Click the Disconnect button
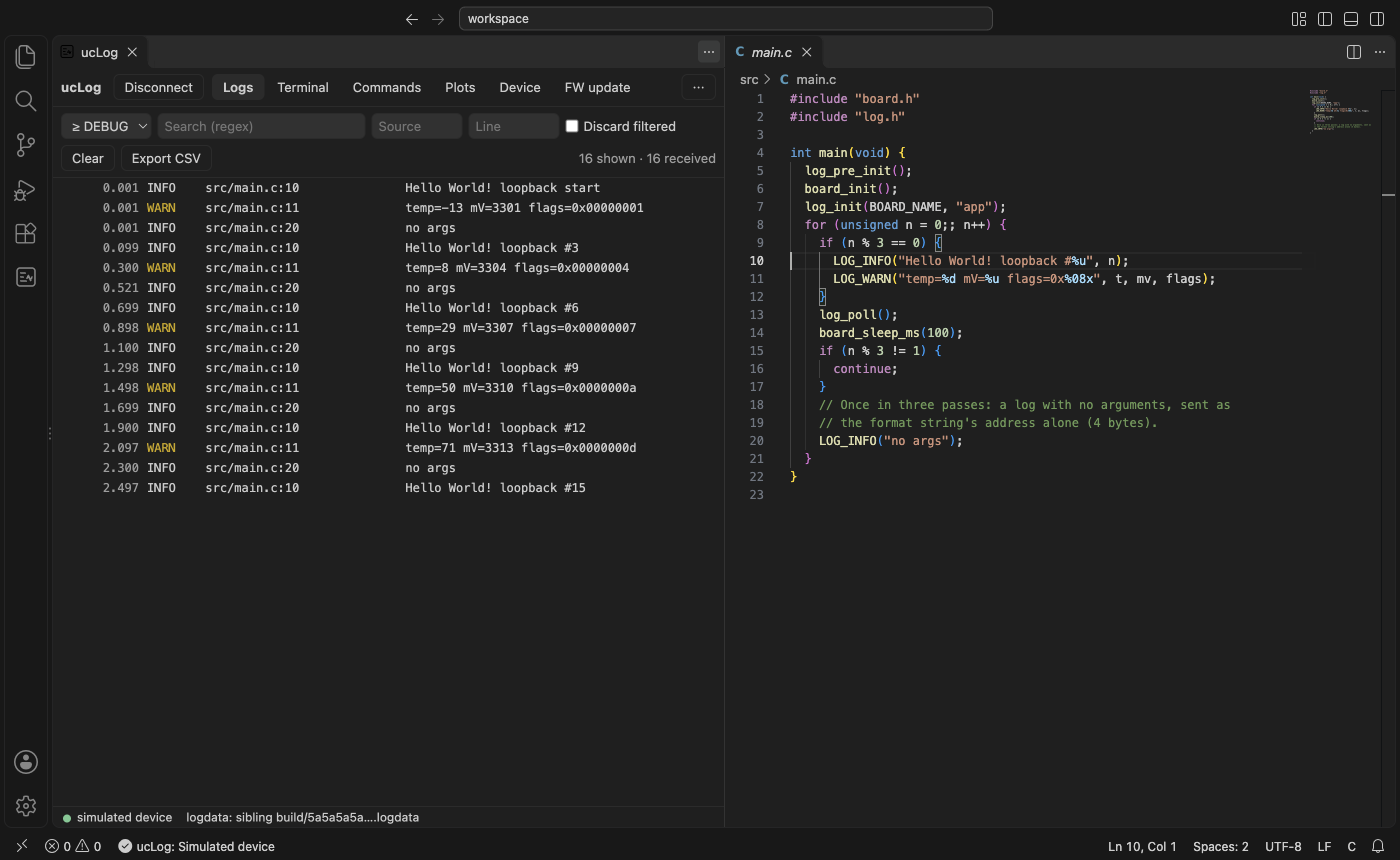This screenshot has width=1400, height=860. (159, 87)
